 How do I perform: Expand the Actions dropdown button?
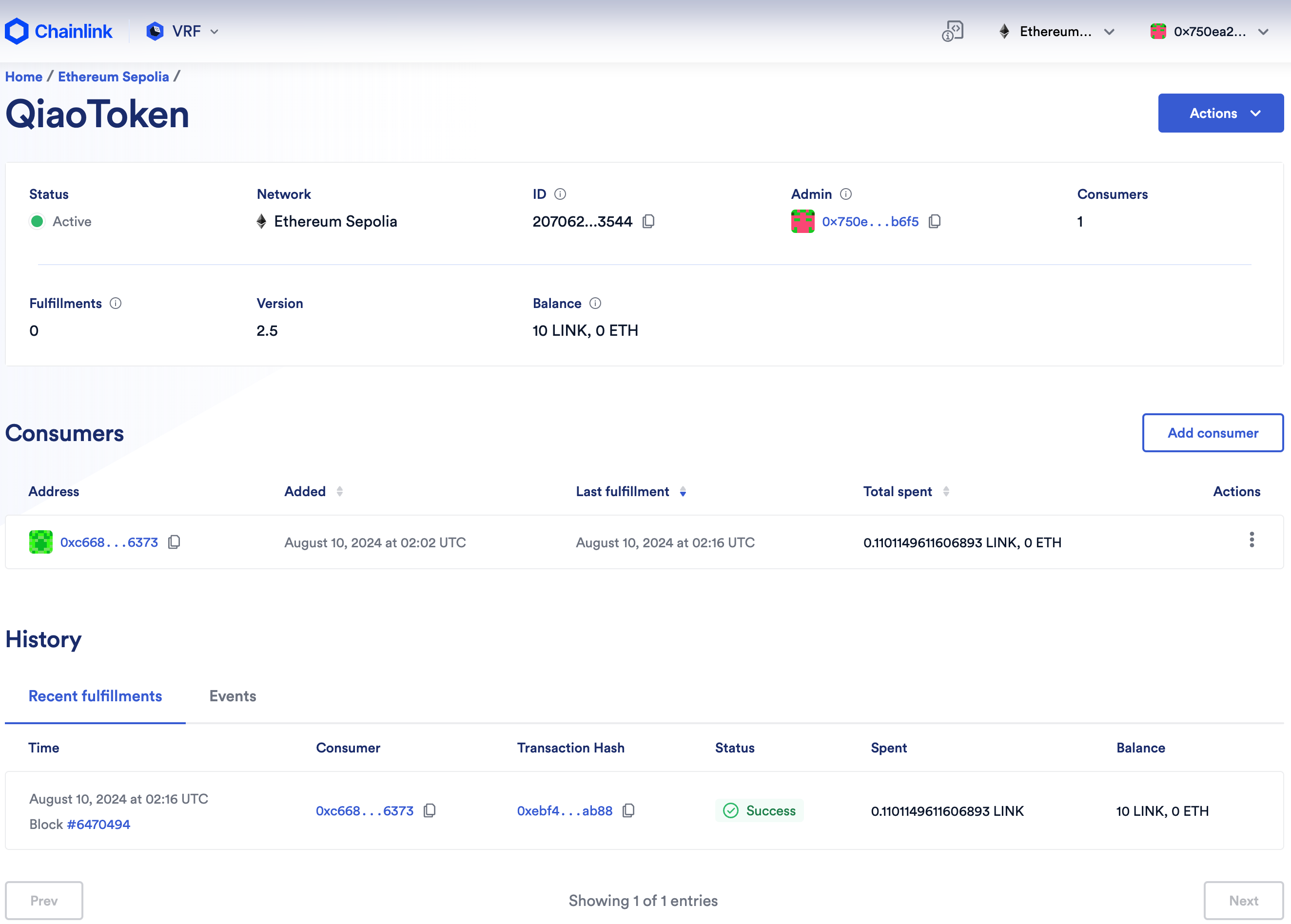coord(1220,113)
